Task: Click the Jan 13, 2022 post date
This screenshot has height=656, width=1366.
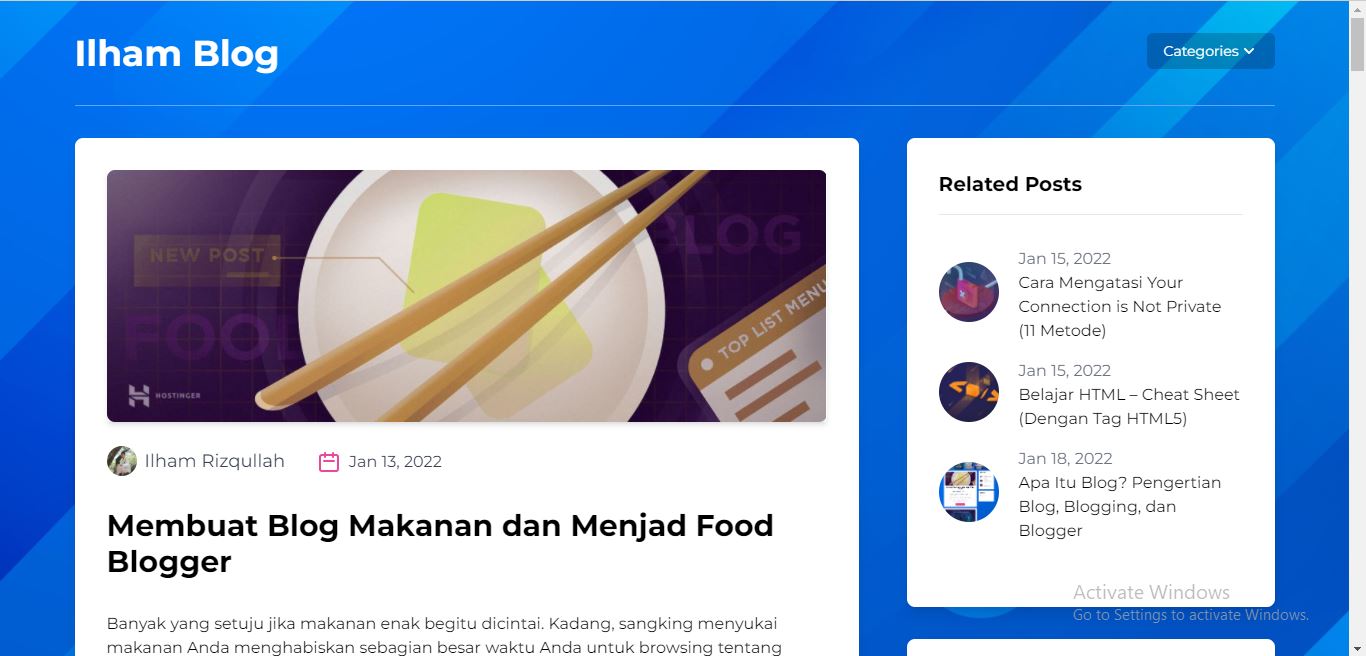Action: (x=395, y=461)
